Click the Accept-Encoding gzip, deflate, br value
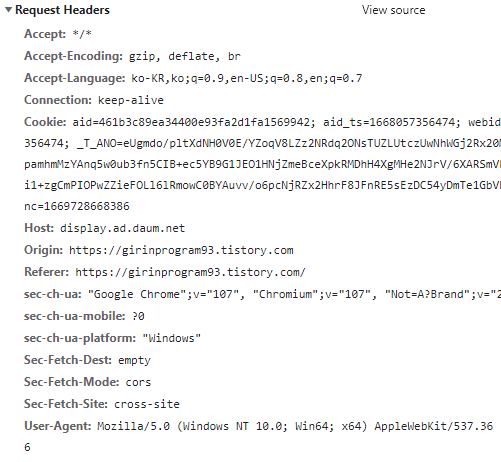The height and width of the screenshot is (462, 501). point(185,56)
